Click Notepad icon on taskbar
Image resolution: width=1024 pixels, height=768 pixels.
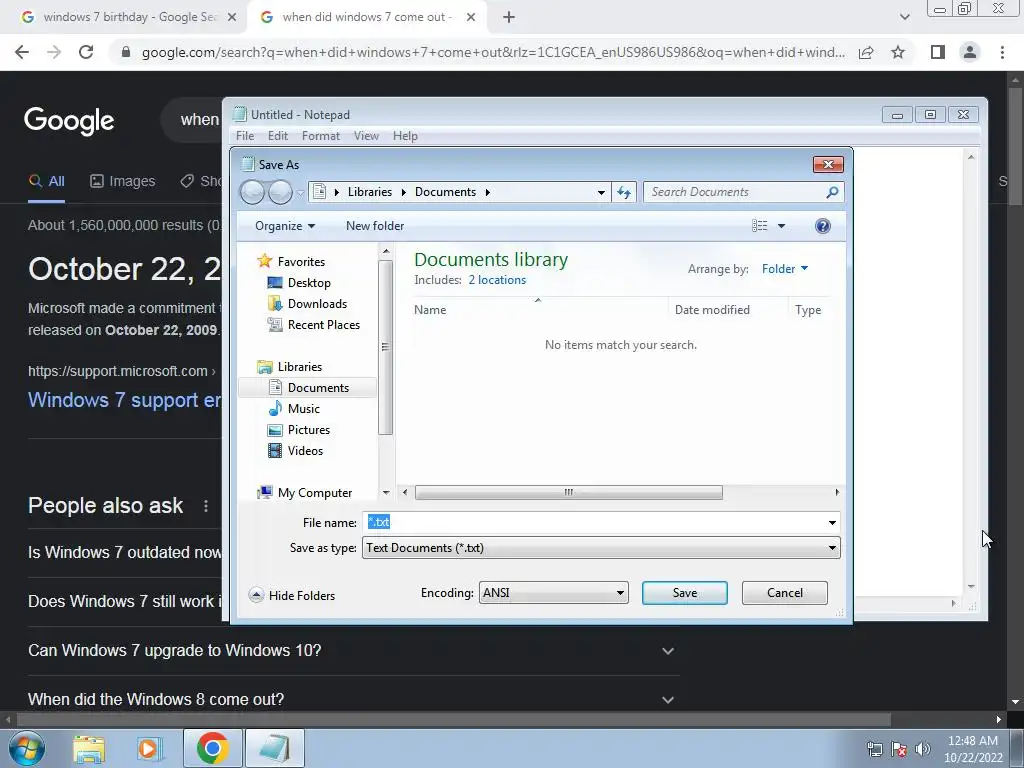coord(275,749)
